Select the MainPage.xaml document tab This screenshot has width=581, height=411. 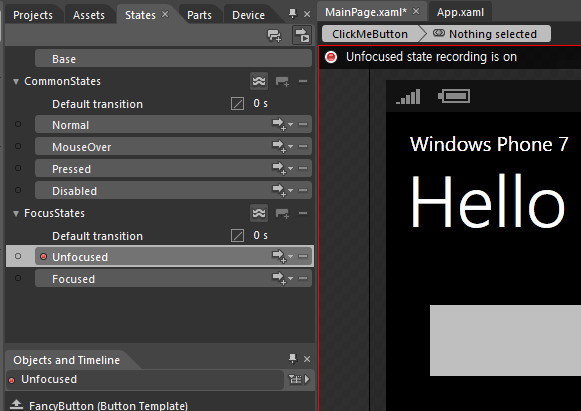pos(366,12)
